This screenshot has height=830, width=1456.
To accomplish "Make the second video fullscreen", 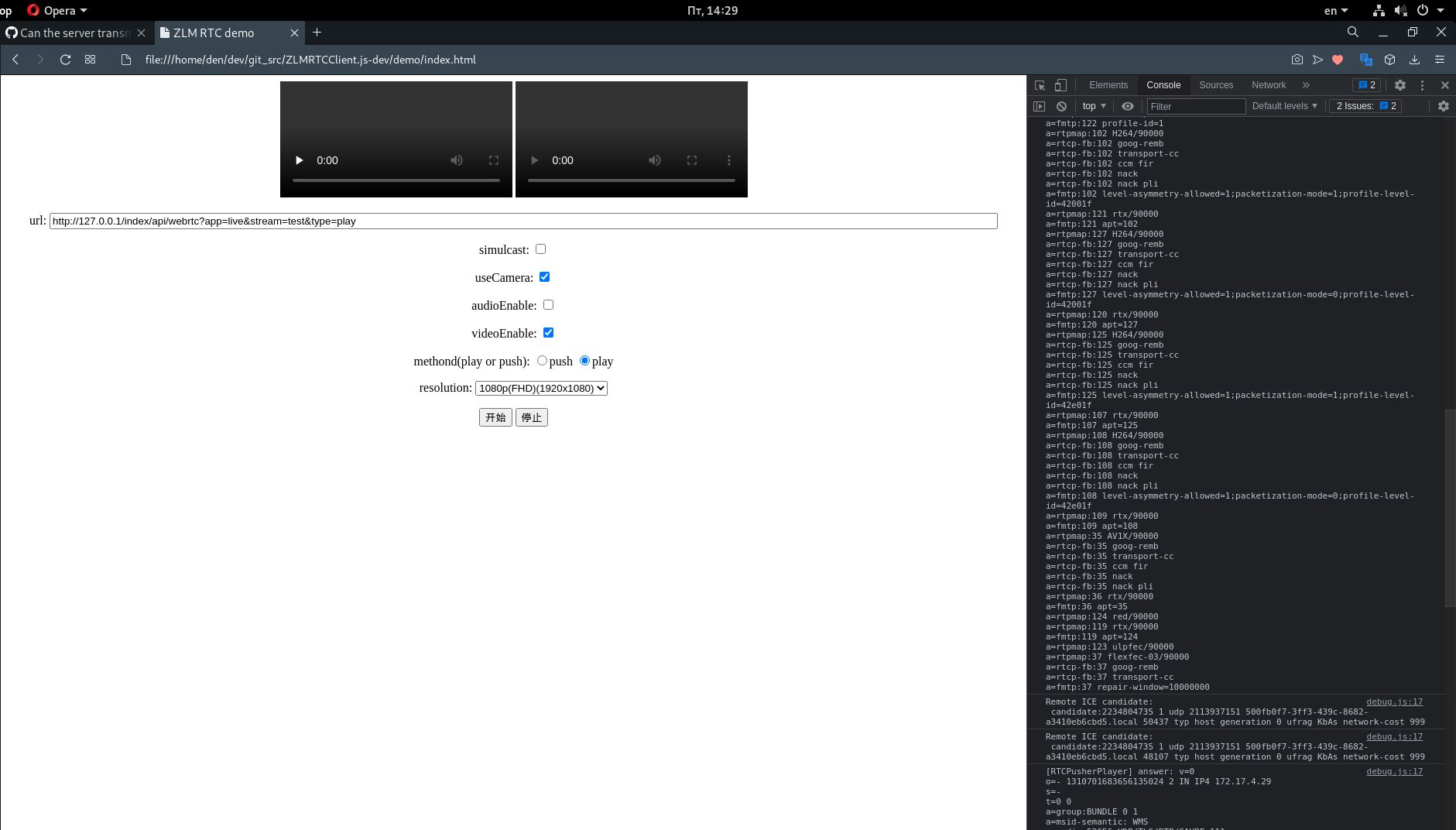I will coord(692,160).
